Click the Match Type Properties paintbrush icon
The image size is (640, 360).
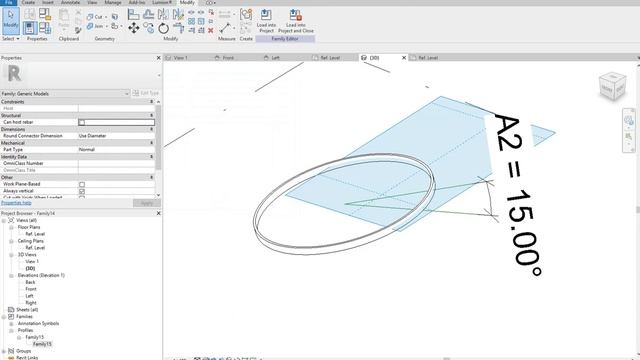click(x=78, y=30)
